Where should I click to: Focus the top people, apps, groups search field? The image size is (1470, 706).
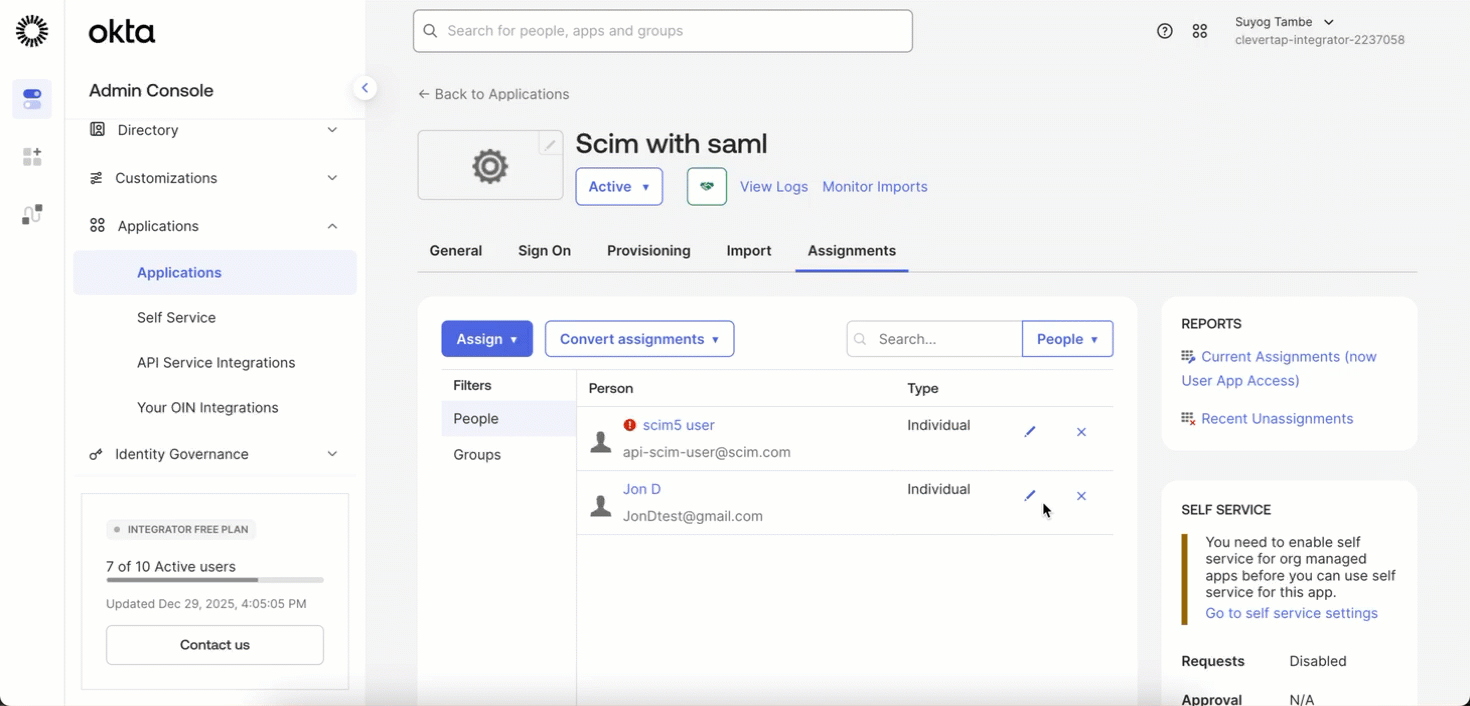point(663,31)
